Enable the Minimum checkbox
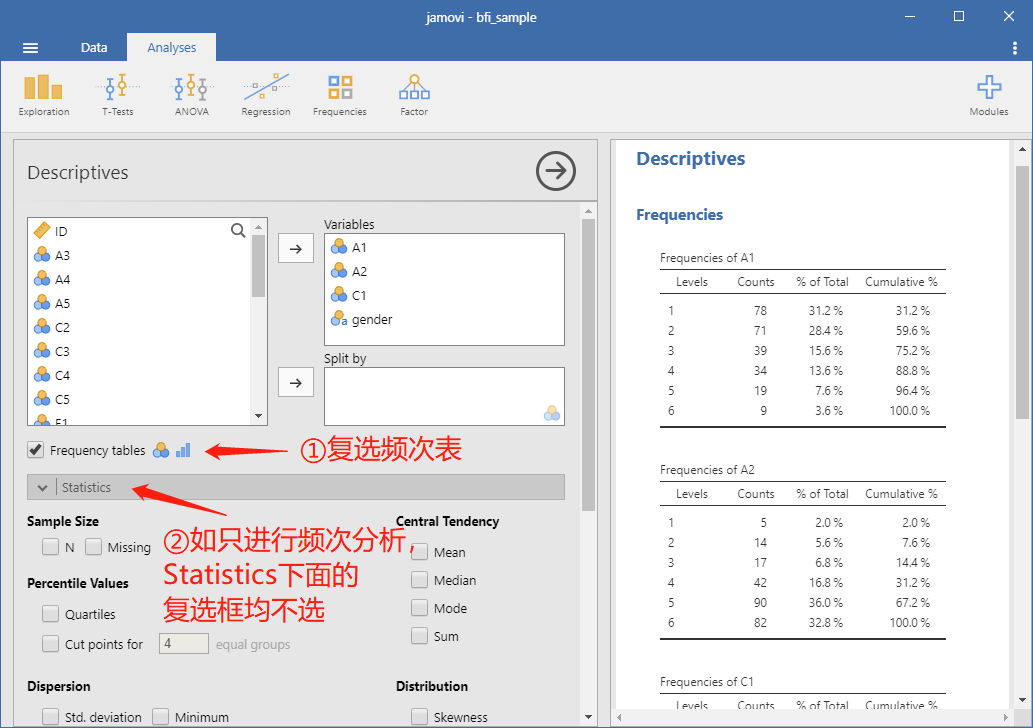The width and height of the screenshot is (1033, 728). 160,717
